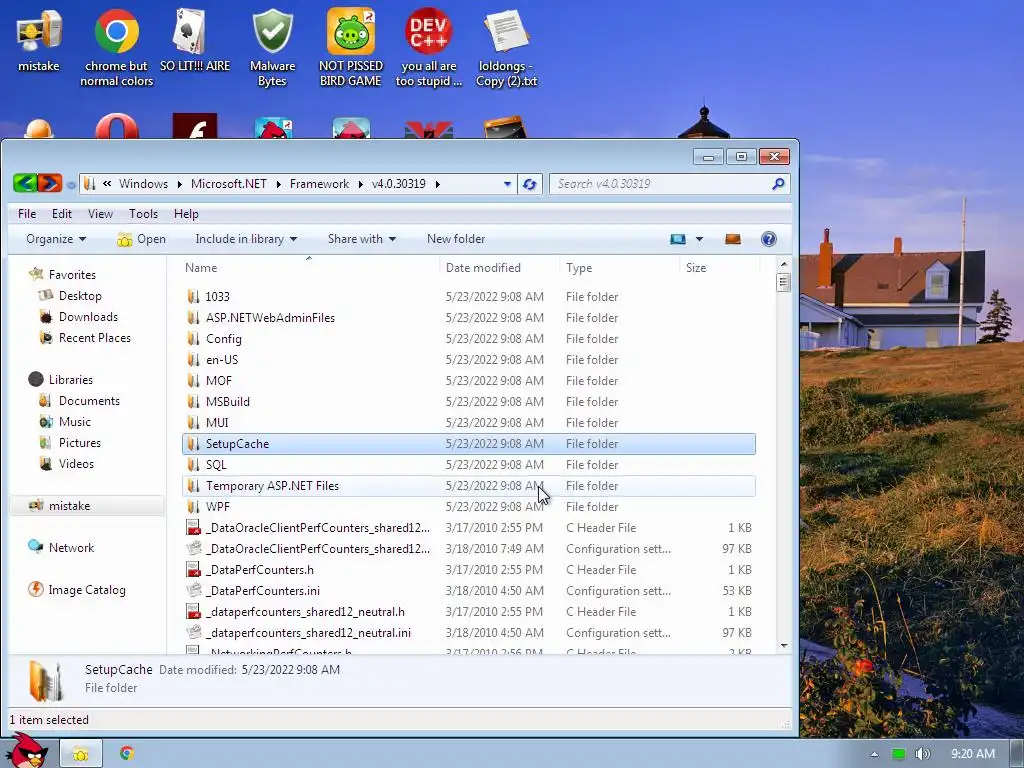
Task: Select 'mistake' computer in navigation pane
Action: click(87, 505)
